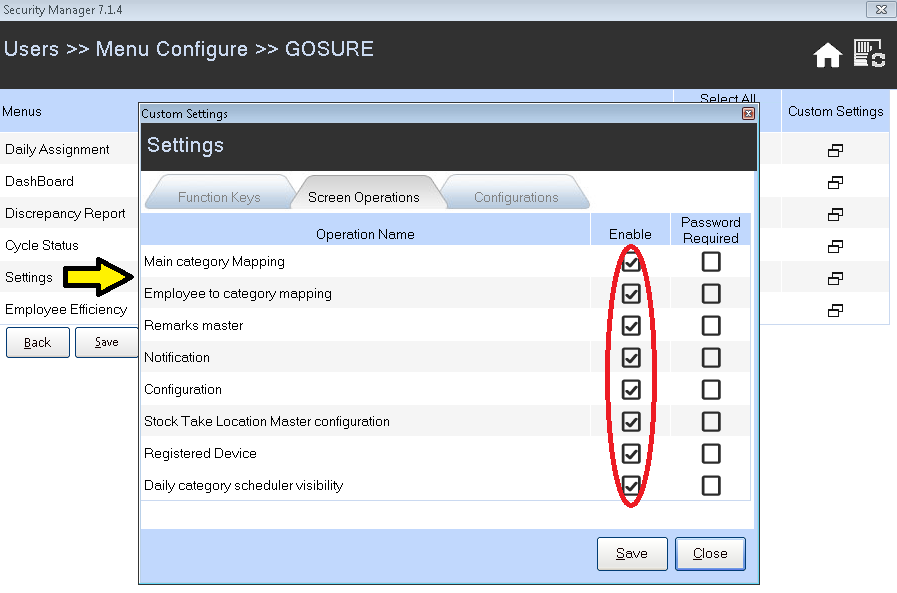The height and width of the screenshot is (593, 897).
Task: Open Custom Settings for Employee Efficiency
Action: (835, 310)
